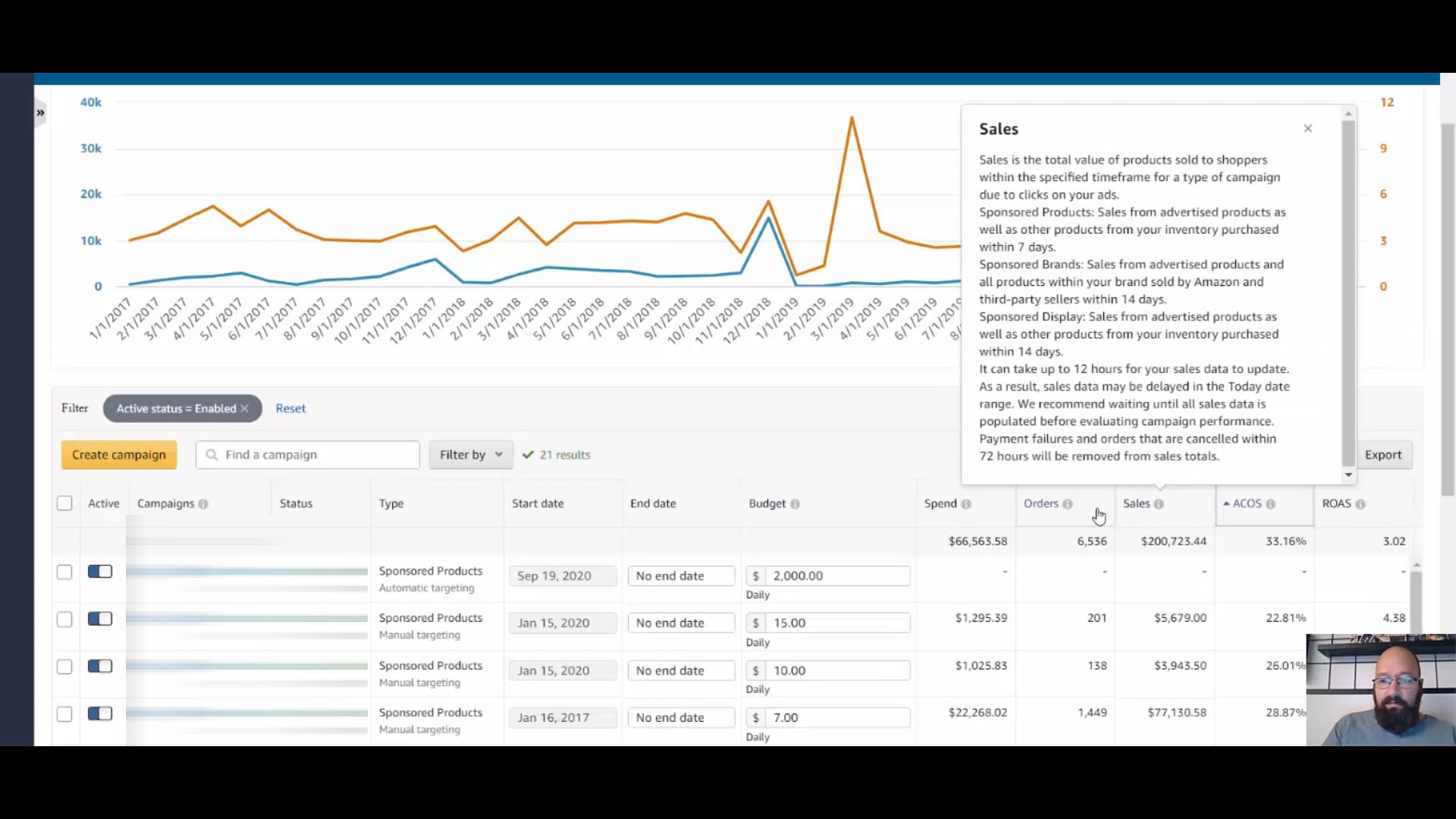This screenshot has width=1456, height=819.
Task: Click the green checkmark beside 21 results
Action: (x=528, y=455)
